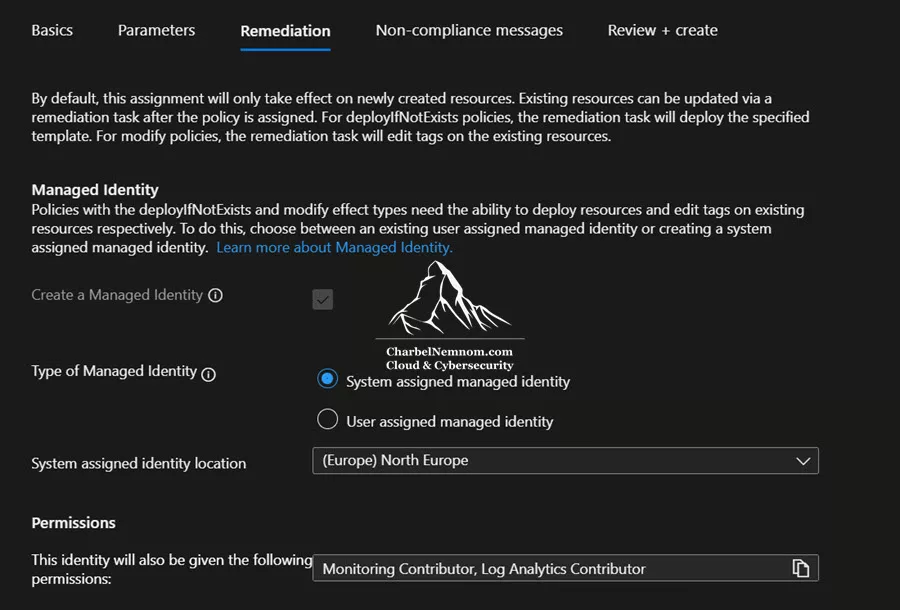Screen dimensions: 900x610
Task: Click the Managed Identity section heading
Action: tap(95, 190)
